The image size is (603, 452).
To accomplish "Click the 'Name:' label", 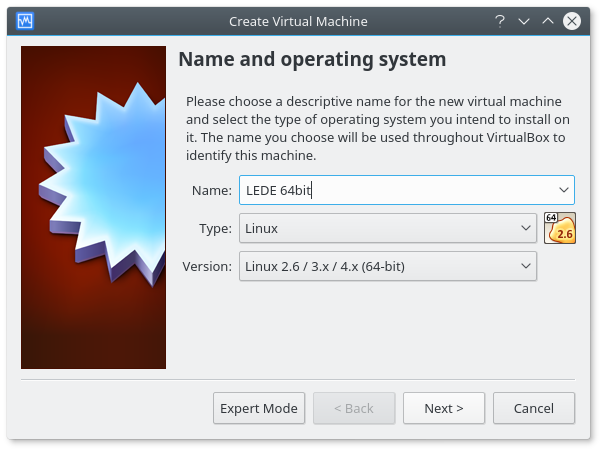I will pyautogui.click(x=212, y=190).
